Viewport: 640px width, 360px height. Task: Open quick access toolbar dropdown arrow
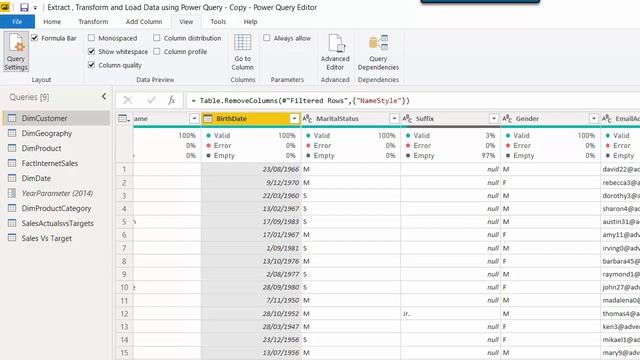click(35, 8)
